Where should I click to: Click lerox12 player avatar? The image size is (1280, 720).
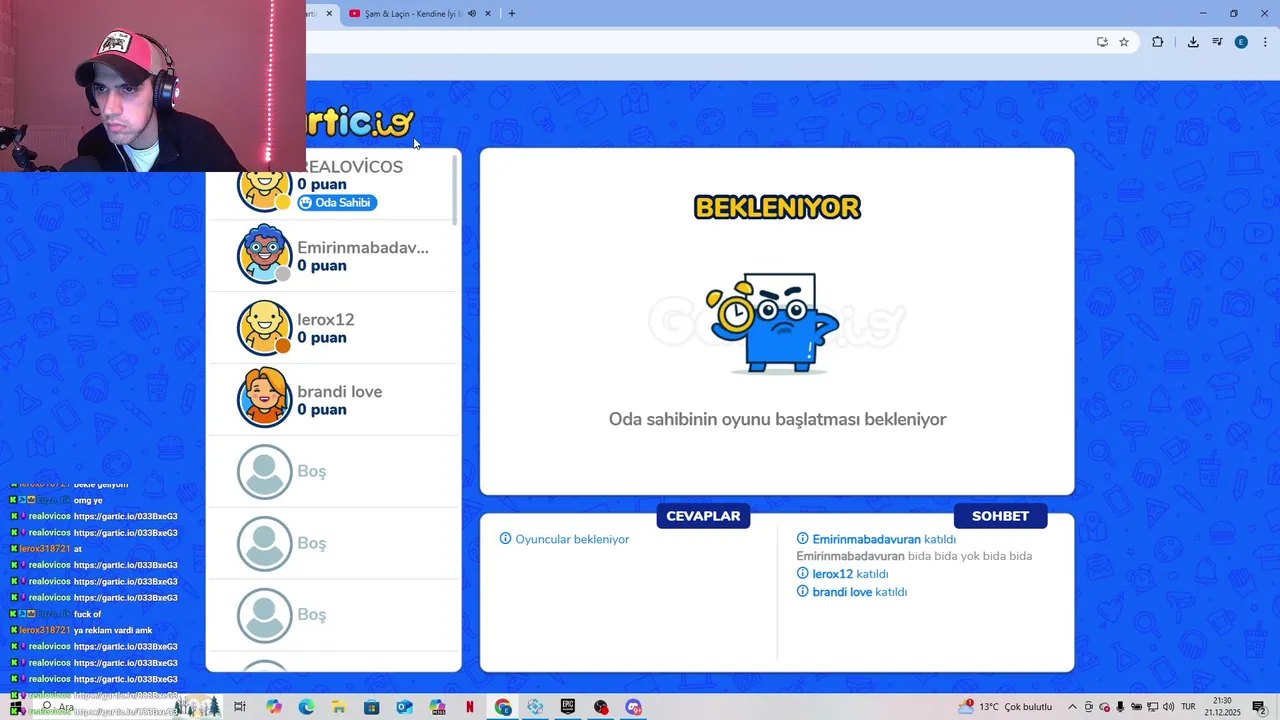pyautogui.click(x=265, y=327)
